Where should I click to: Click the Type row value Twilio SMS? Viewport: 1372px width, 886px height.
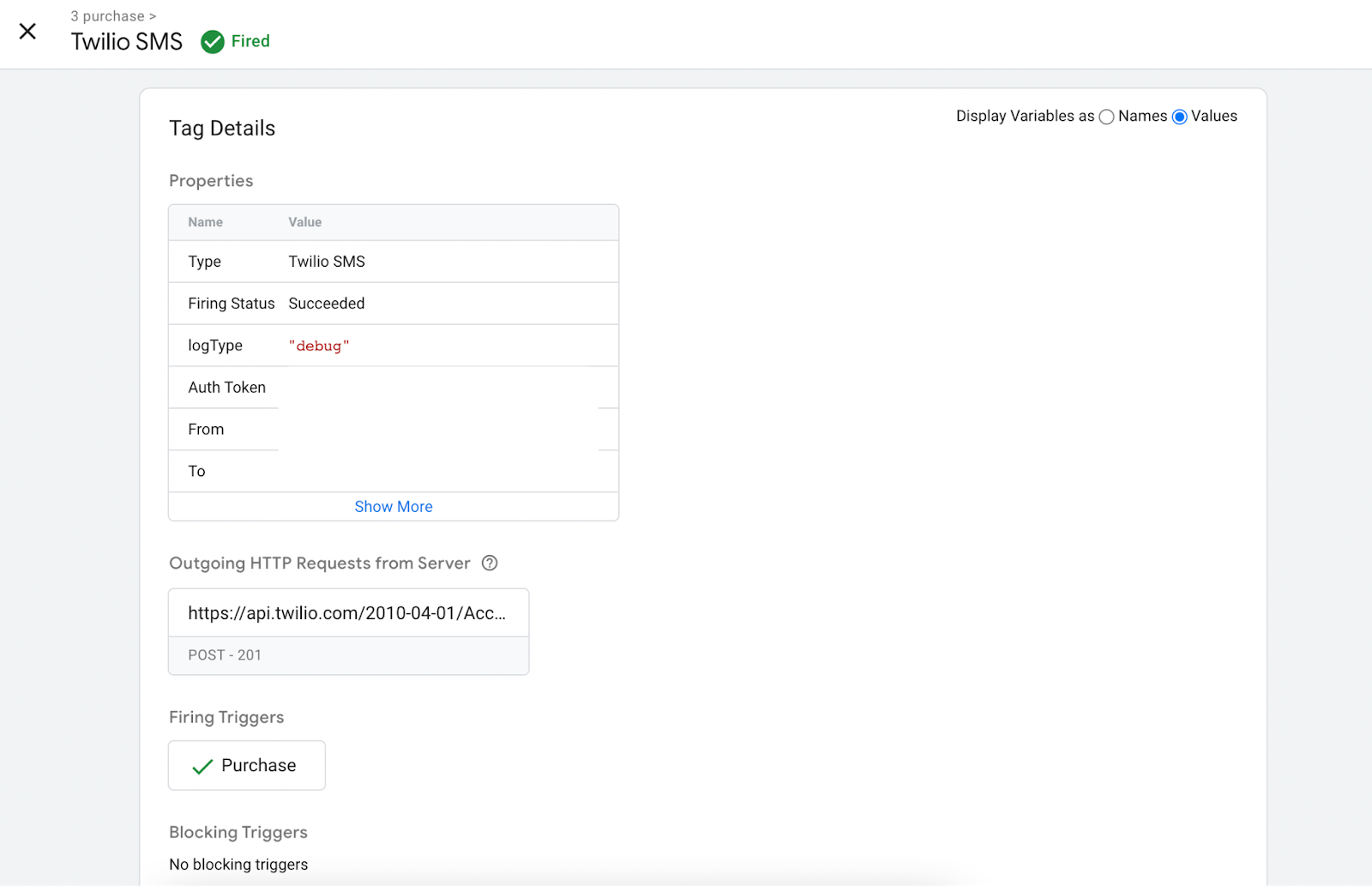click(327, 262)
